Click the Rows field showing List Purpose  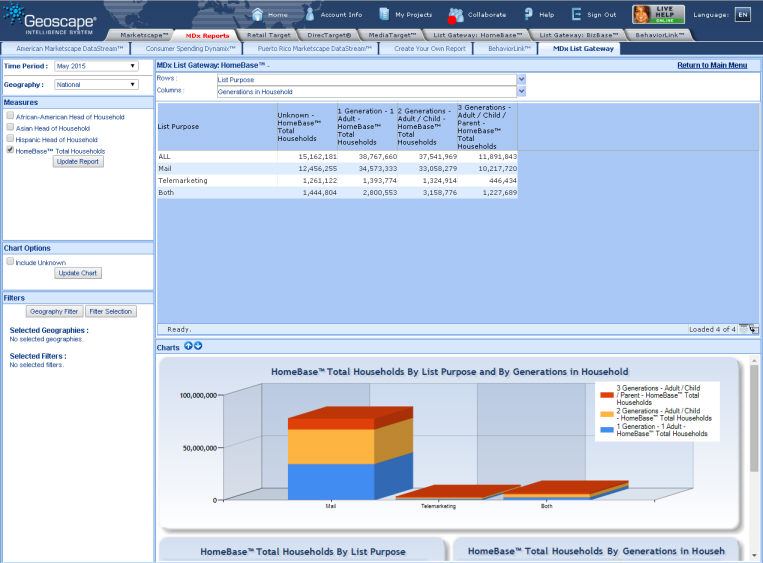click(x=366, y=79)
